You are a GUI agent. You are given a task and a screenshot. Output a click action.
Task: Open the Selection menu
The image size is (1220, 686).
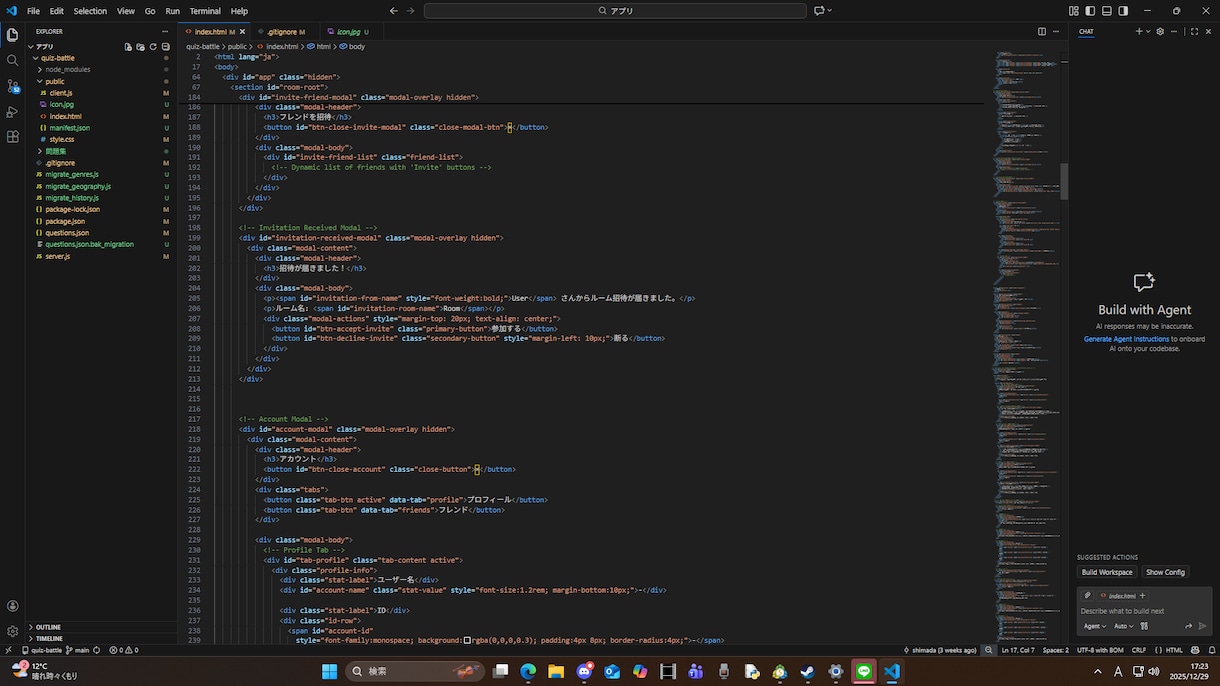[x=90, y=11]
